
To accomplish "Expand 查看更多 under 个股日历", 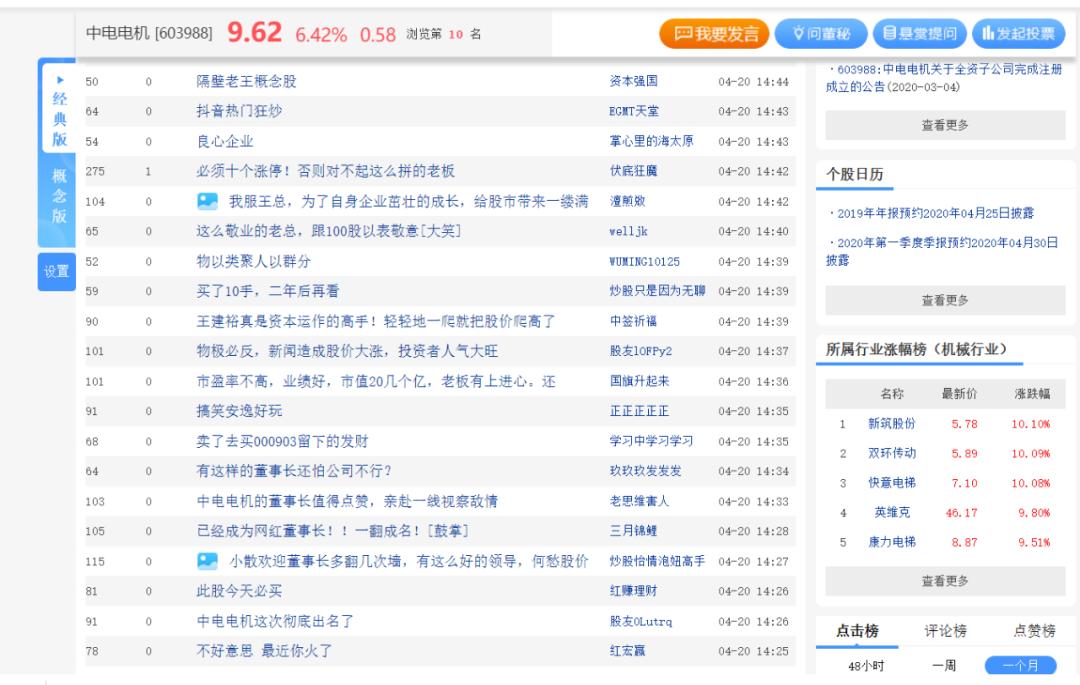I will (x=944, y=300).
